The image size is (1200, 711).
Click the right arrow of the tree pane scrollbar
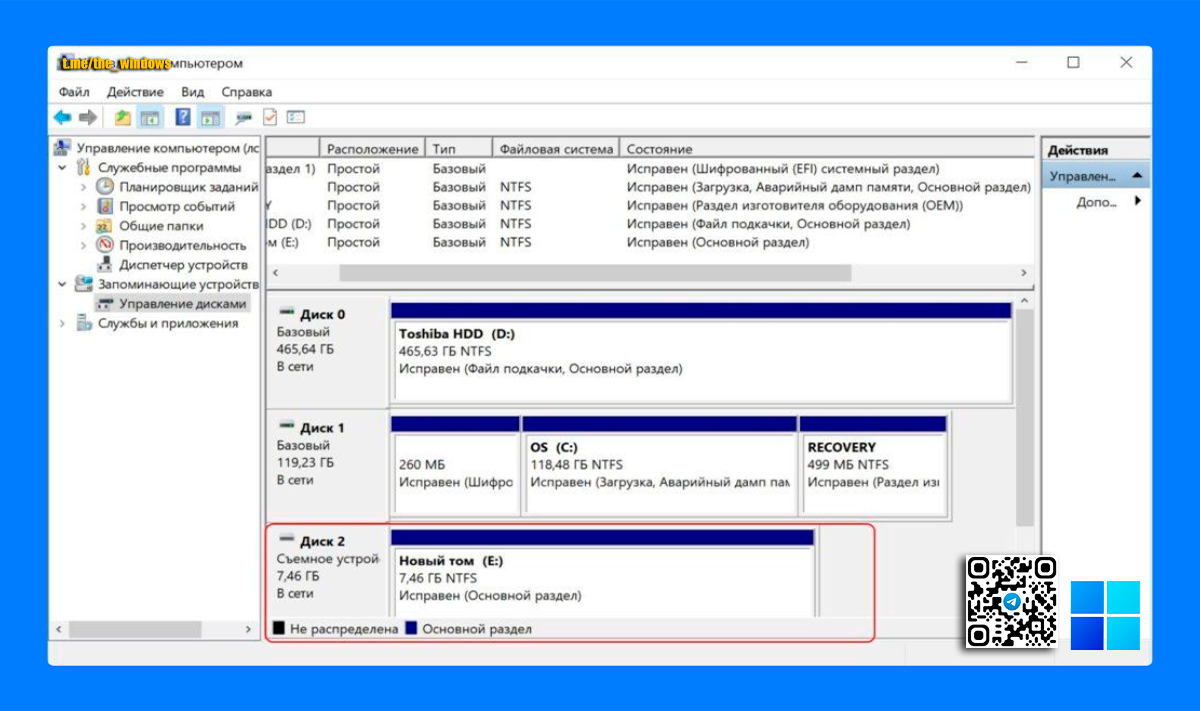point(249,629)
